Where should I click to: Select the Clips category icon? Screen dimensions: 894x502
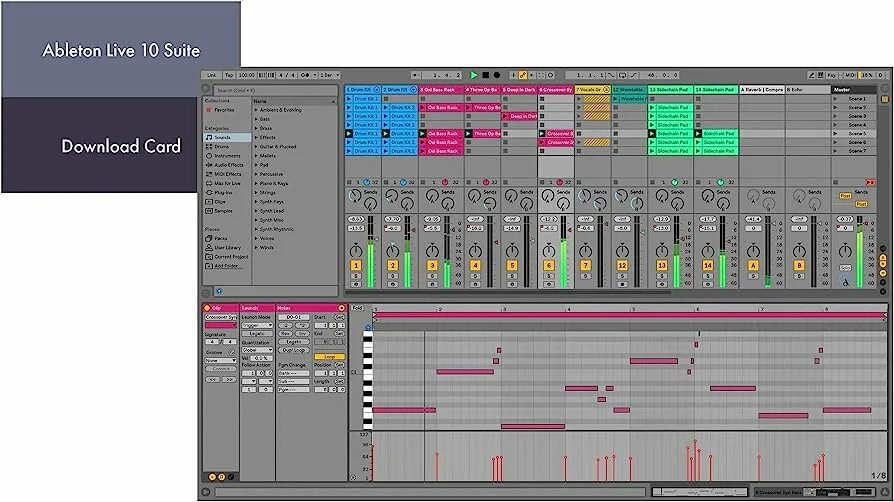click(x=209, y=201)
